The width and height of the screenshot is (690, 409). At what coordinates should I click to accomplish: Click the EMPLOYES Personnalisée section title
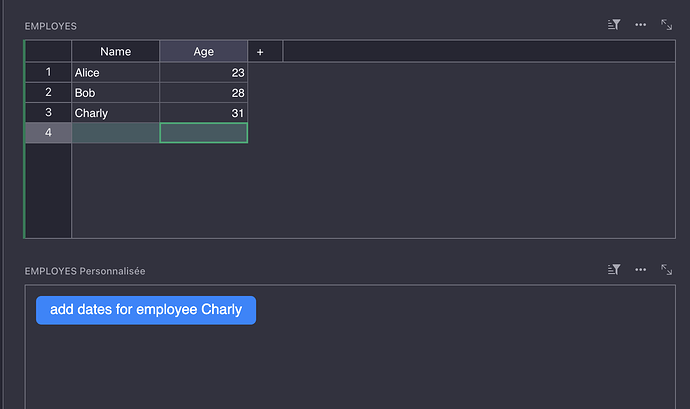click(85, 271)
